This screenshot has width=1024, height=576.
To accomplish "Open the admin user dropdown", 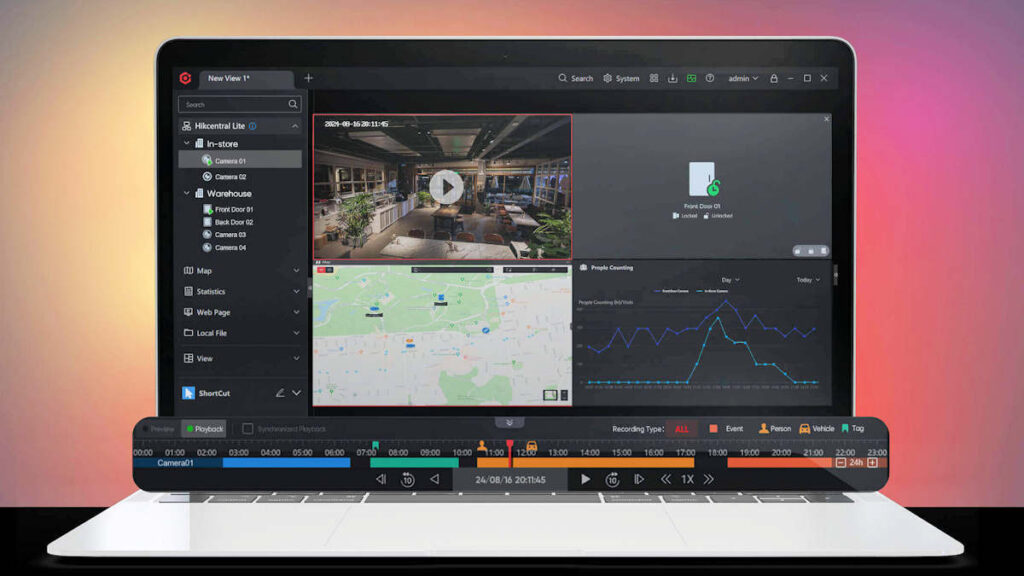I will (x=742, y=78).
